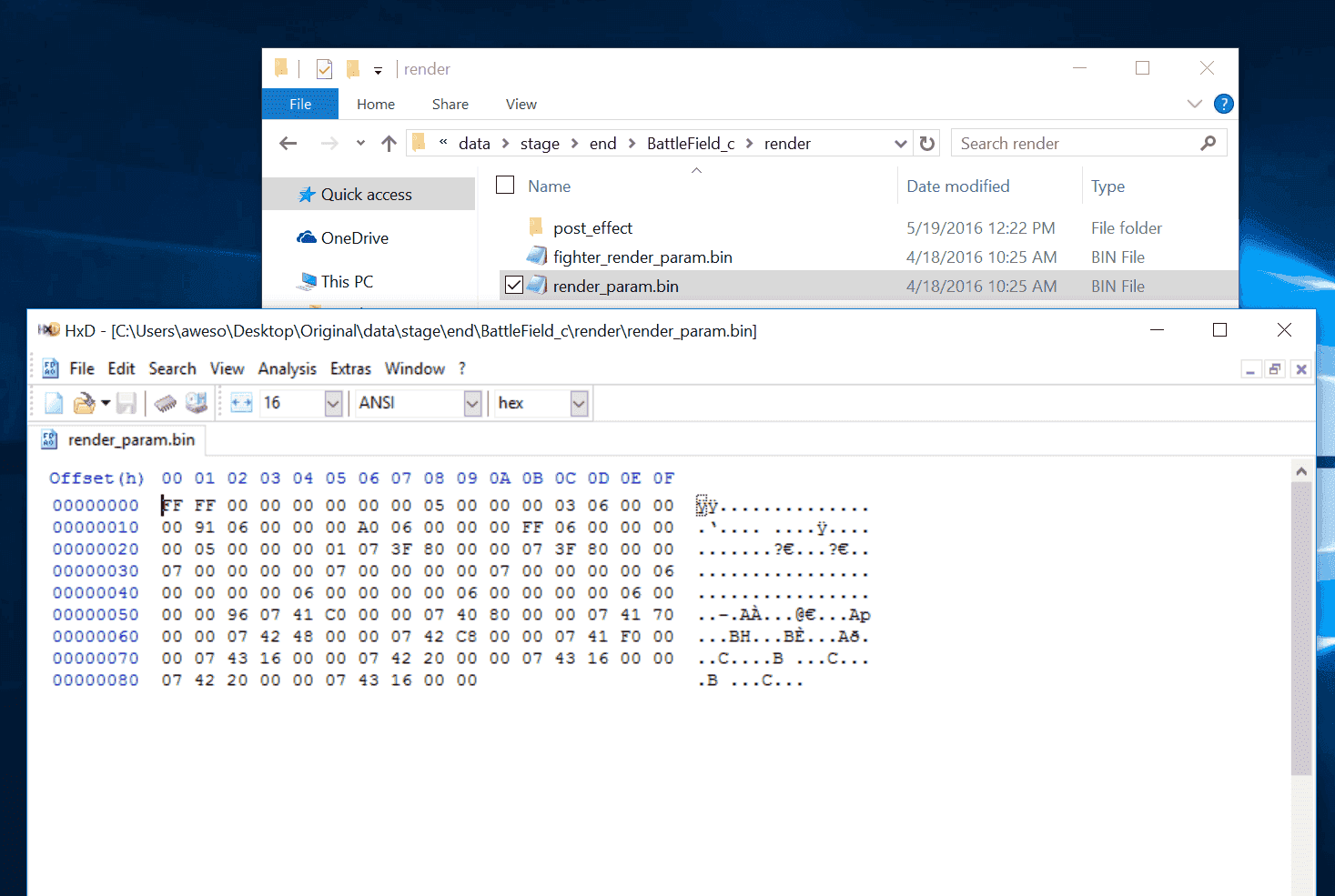Open the Extras menu
Screen dimensions: 1335x896
coord(350,368)
